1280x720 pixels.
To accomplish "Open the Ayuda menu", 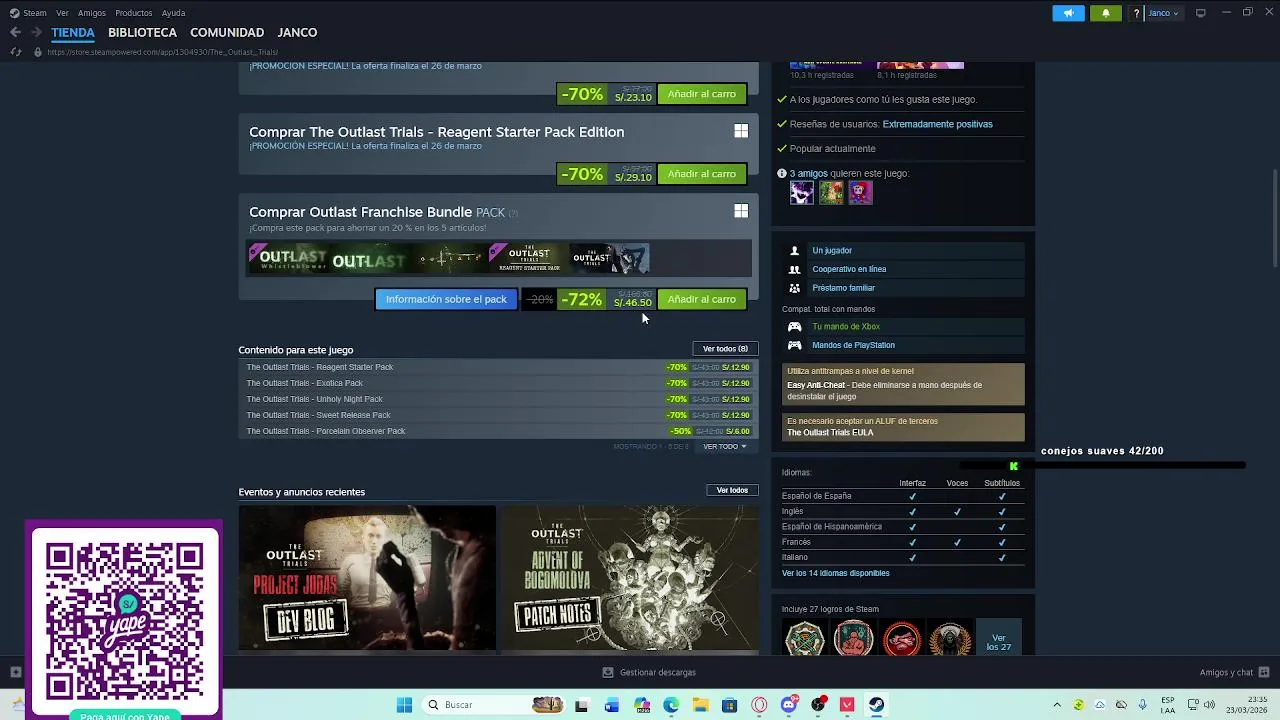I will (173, 13).
